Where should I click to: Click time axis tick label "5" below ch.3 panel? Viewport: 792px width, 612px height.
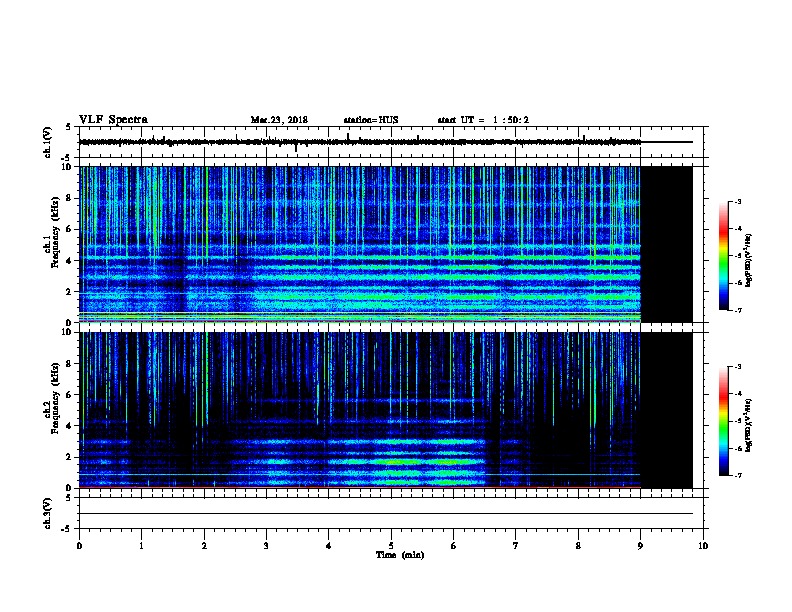point(391,546)
